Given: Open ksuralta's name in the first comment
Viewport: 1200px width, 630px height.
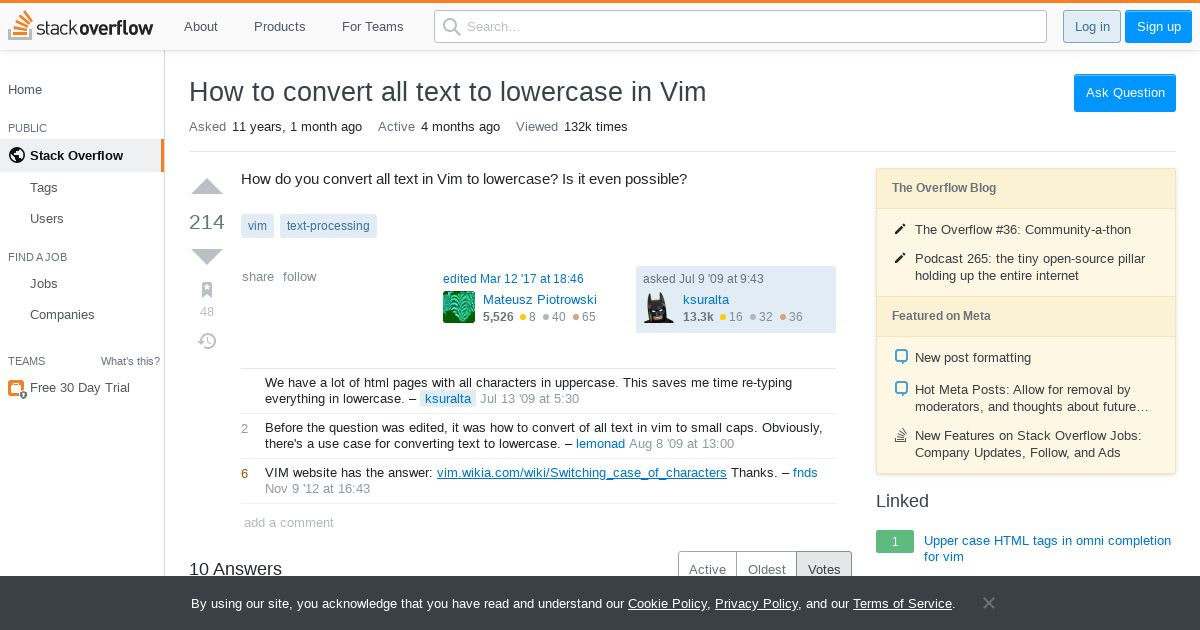Looking at the screenshot, I should click(447, 399).
